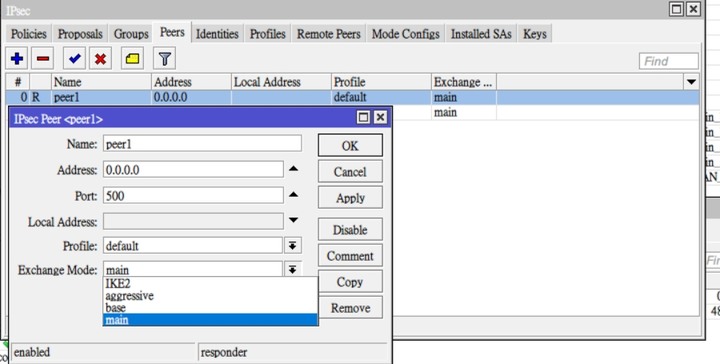Collapse the Address field arrow
The image size is (720, 364).
pyautogui.click(x=293, y=169)
